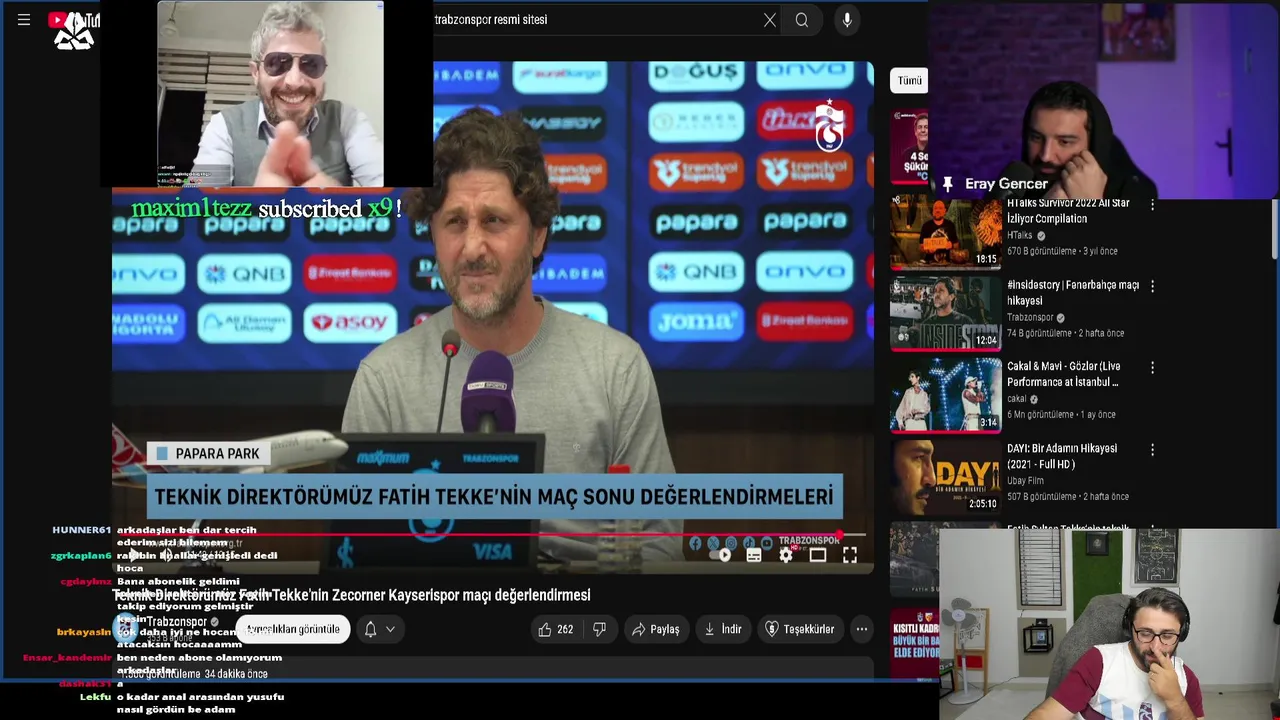Open options menu for #insidestory video
The width and height of the screenshot is (1280, 720).
pos(1152,286)
